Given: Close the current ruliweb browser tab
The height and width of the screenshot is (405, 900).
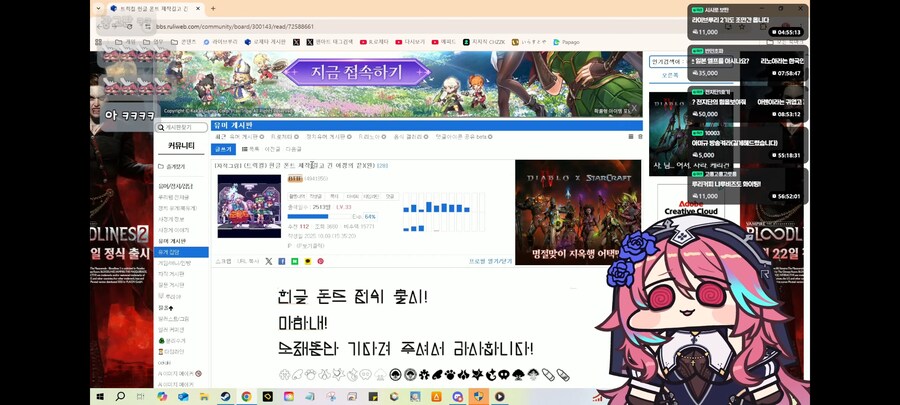Looking at the screenshot, I should (198, 9).
